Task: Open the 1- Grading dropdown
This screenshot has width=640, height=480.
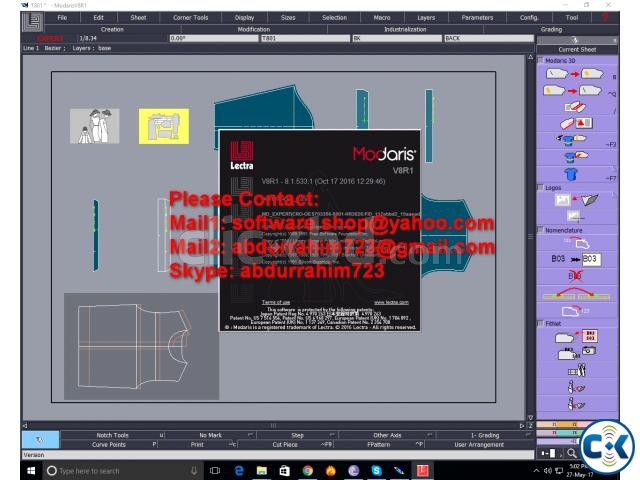Action: (485, 435)
